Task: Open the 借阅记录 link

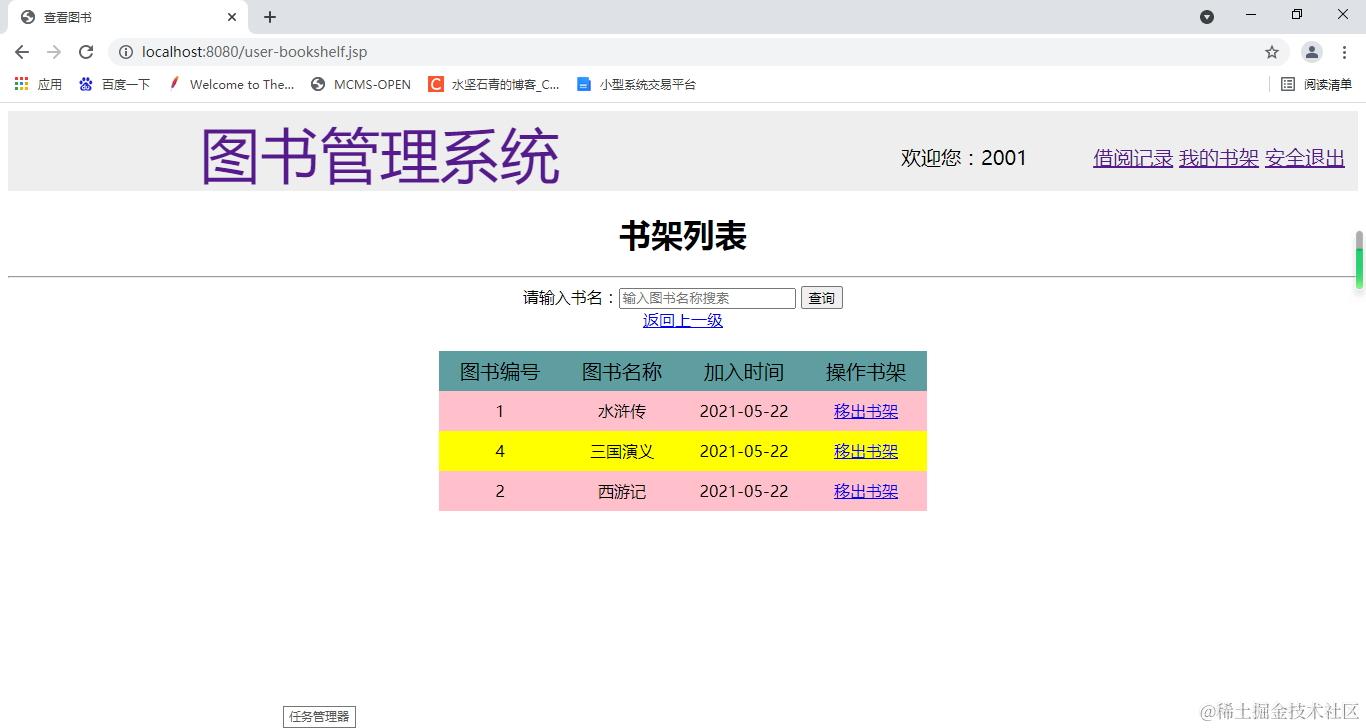Action: click(x=1131, y=158)
